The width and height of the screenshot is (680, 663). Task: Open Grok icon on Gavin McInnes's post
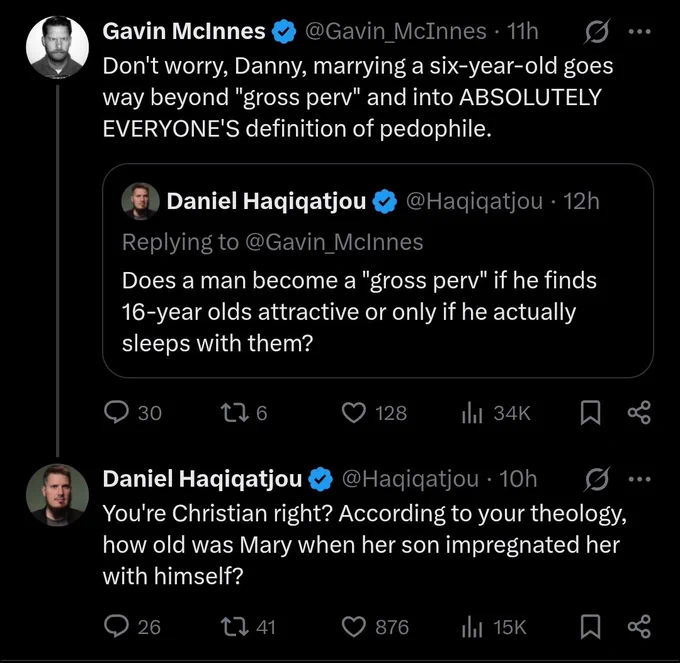pos(597,31)
